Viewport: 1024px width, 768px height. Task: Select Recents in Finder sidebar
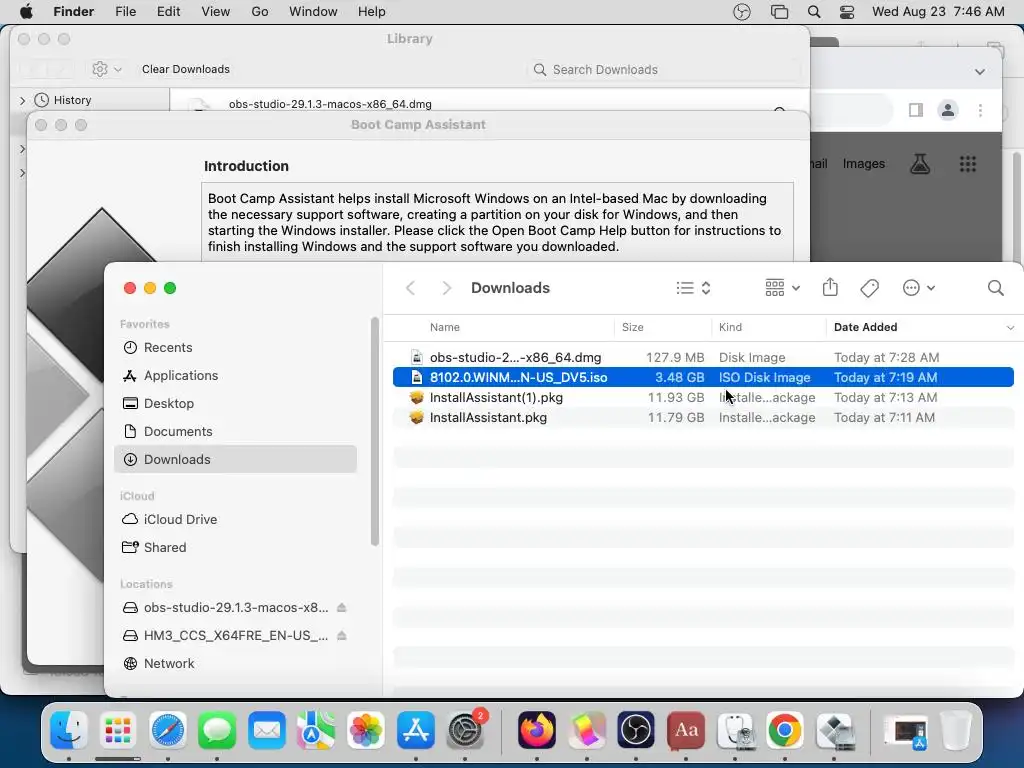(x=235, y=347)
